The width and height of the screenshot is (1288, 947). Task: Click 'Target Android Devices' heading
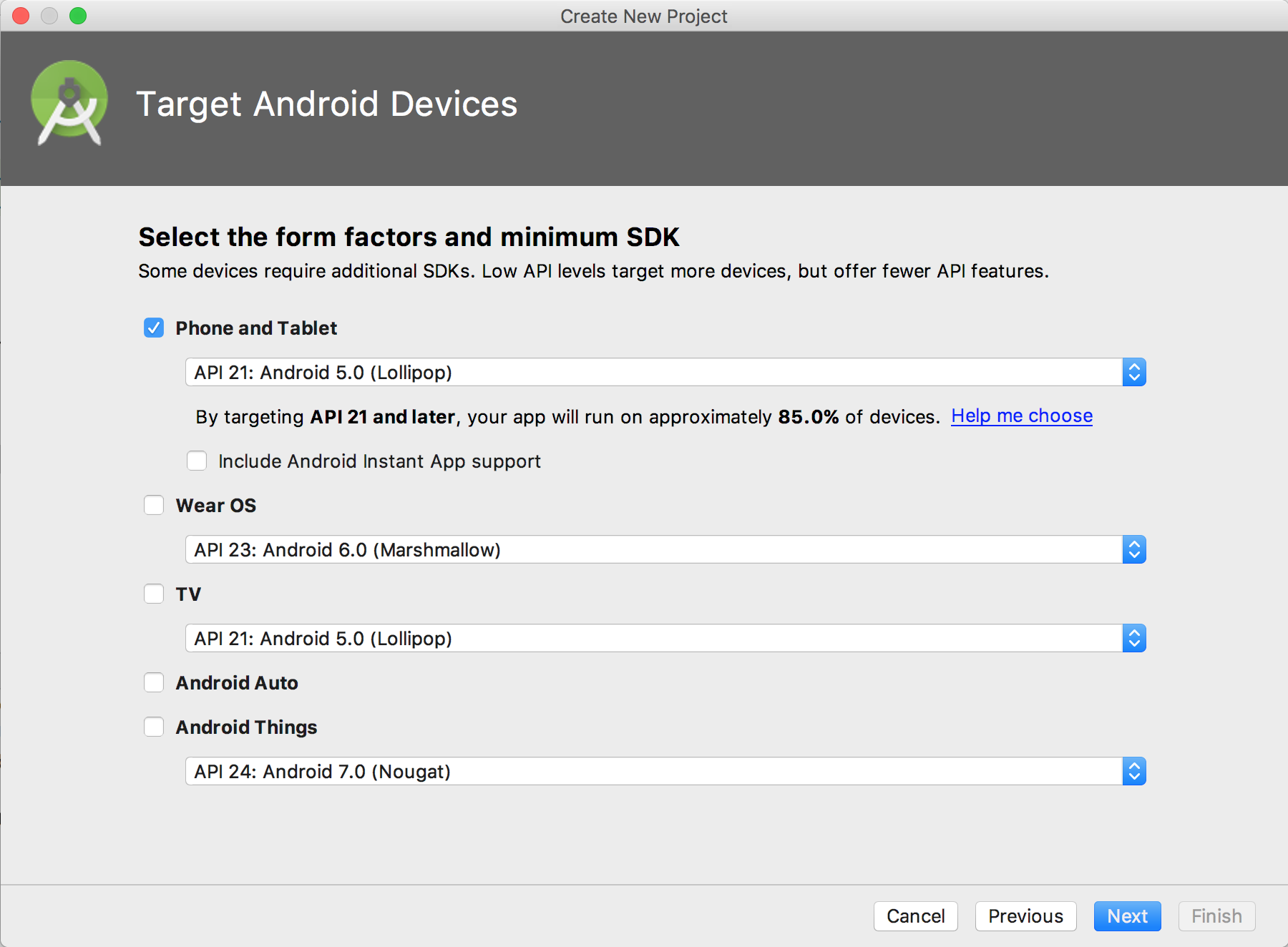(327, 104)
